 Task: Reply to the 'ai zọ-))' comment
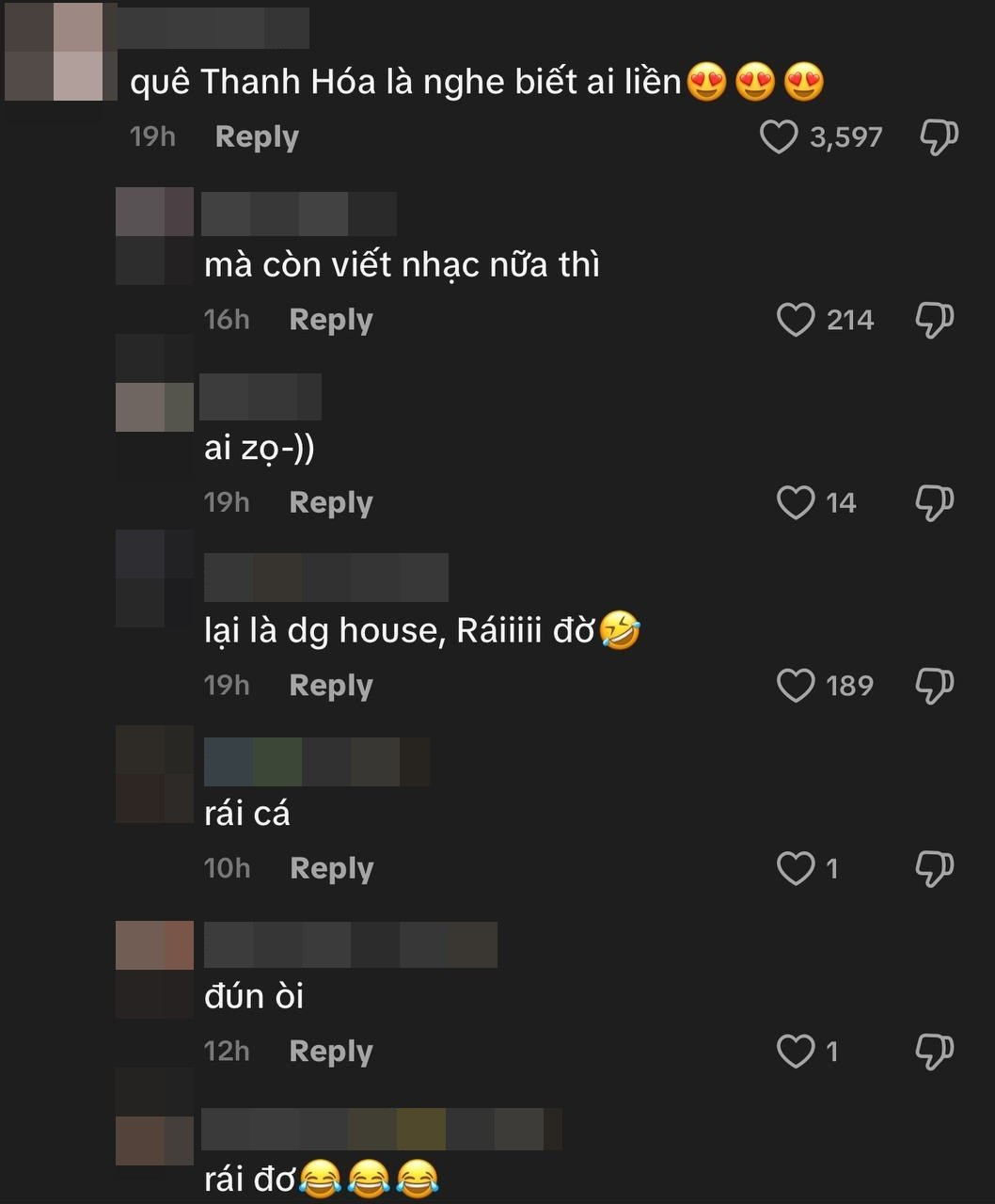(331, 502)
